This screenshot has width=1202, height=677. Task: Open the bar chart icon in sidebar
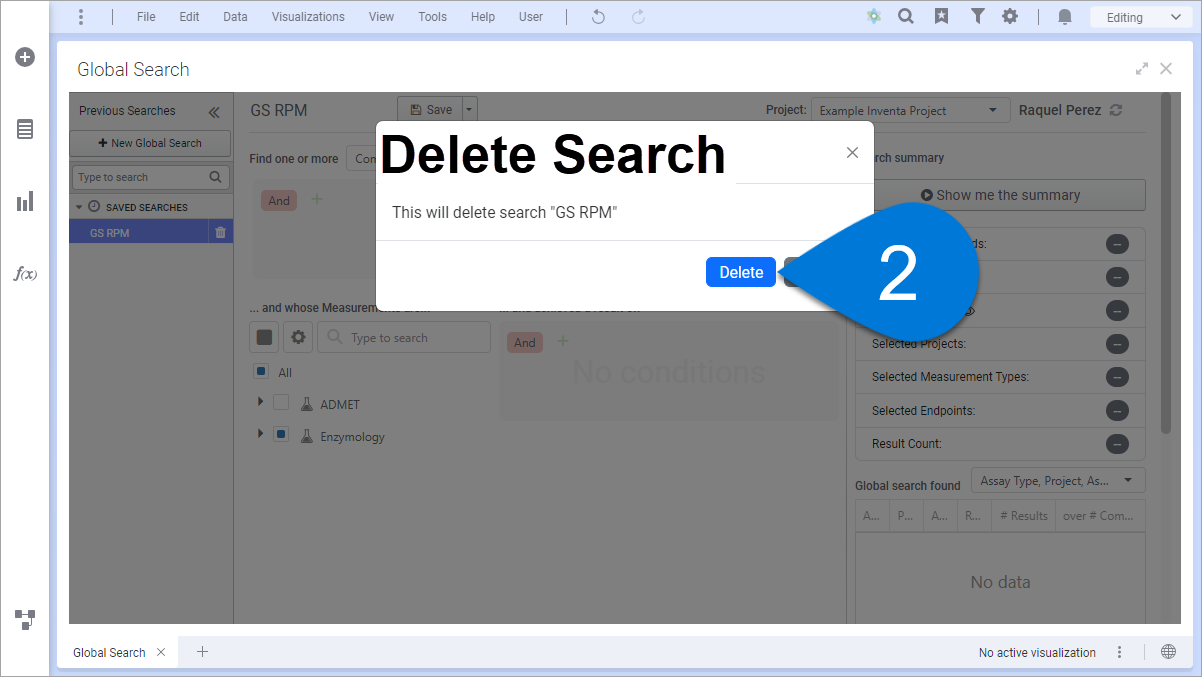[x=25, y=202]
